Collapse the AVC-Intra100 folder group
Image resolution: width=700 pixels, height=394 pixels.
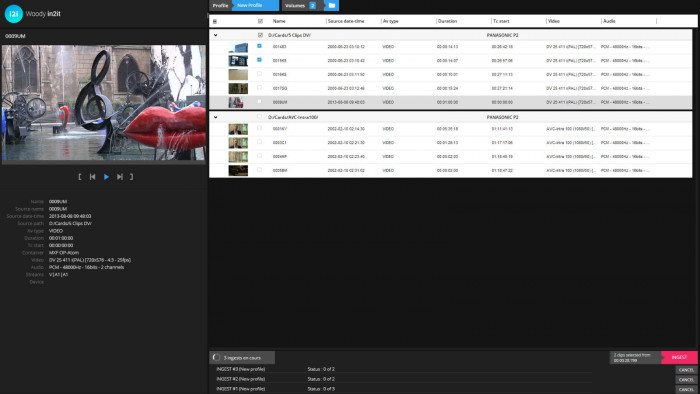pos(216,117)
